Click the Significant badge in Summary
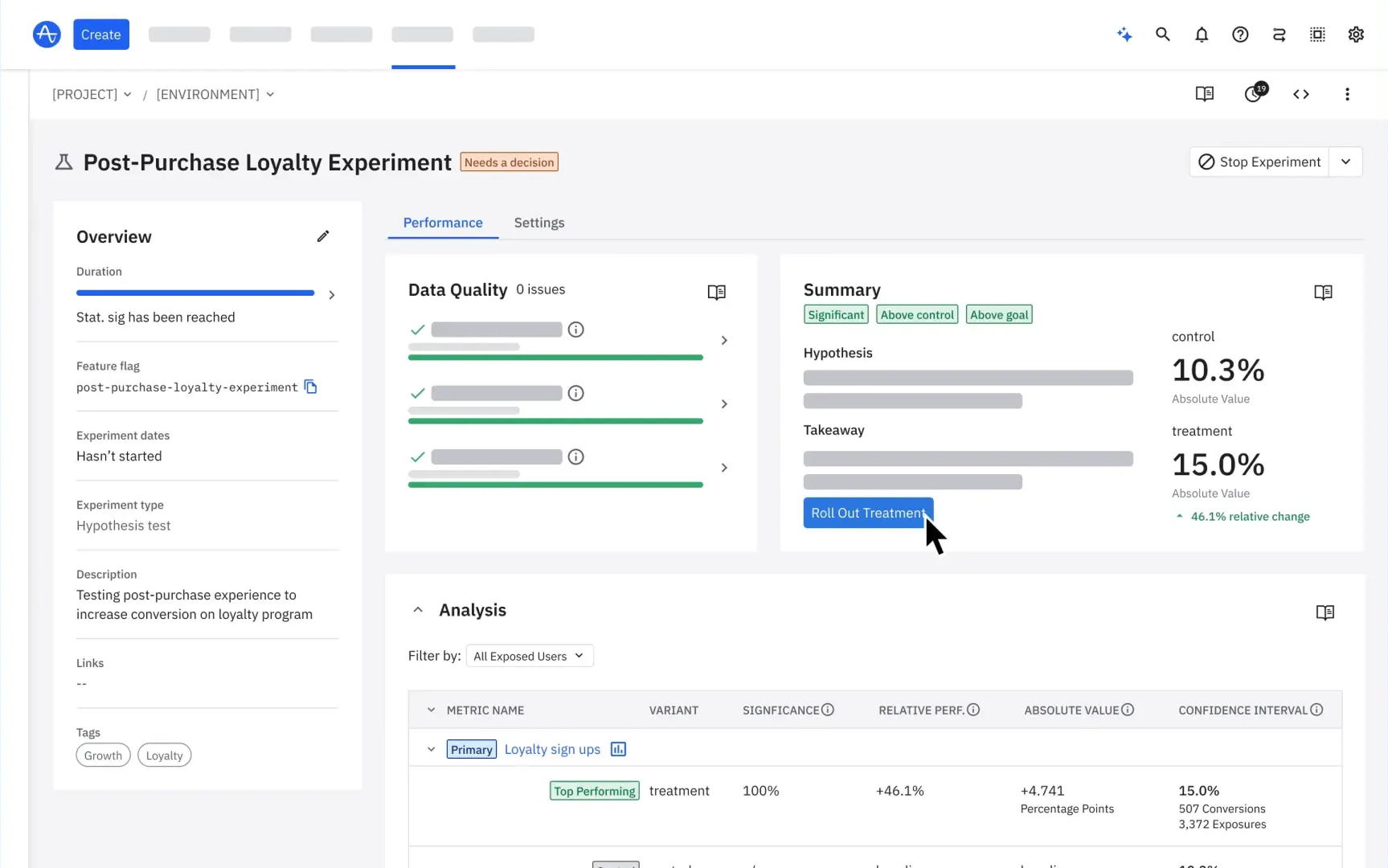Screen dimensions: 1388x868 point(836,315)
